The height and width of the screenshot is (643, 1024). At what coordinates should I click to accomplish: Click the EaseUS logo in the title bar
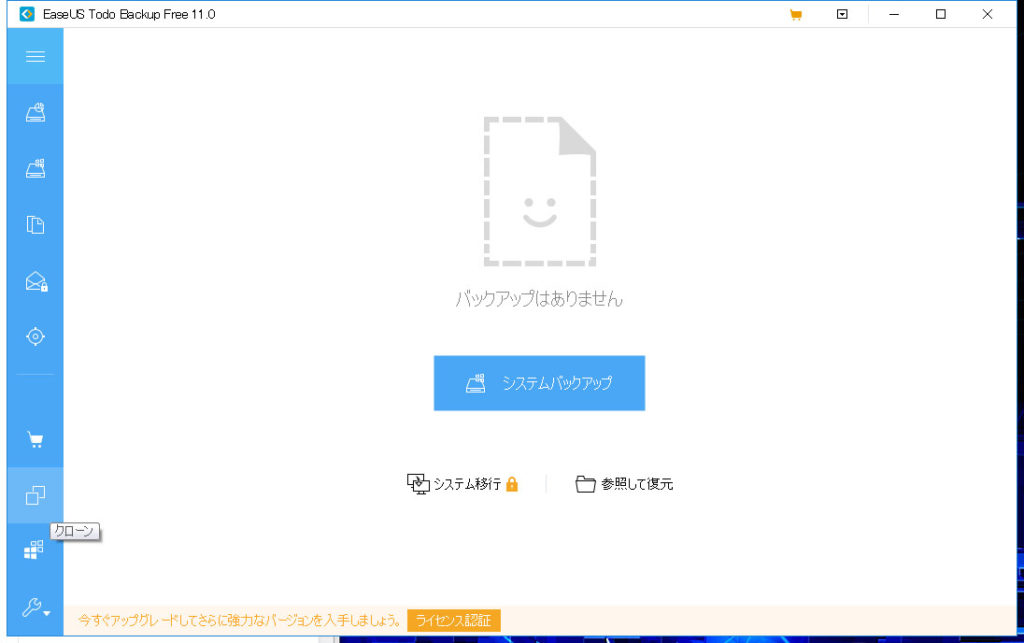point(27,14)
